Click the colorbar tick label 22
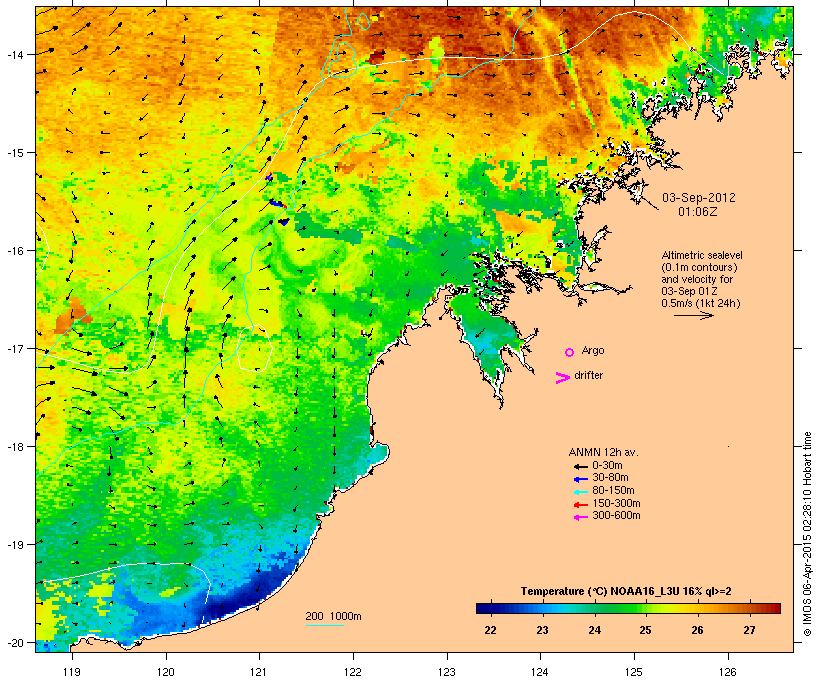This screenshot has width=820, height=680. (491, 630)
